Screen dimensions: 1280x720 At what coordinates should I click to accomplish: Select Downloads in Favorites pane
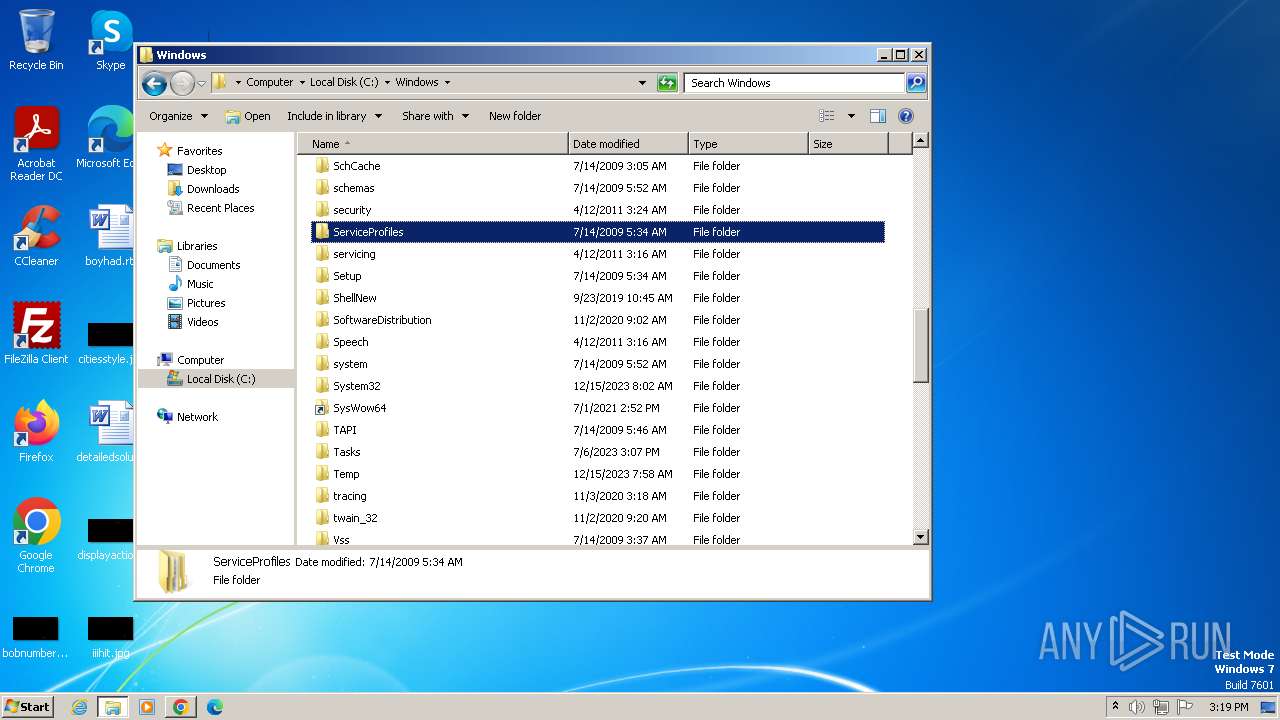(212, 189)
